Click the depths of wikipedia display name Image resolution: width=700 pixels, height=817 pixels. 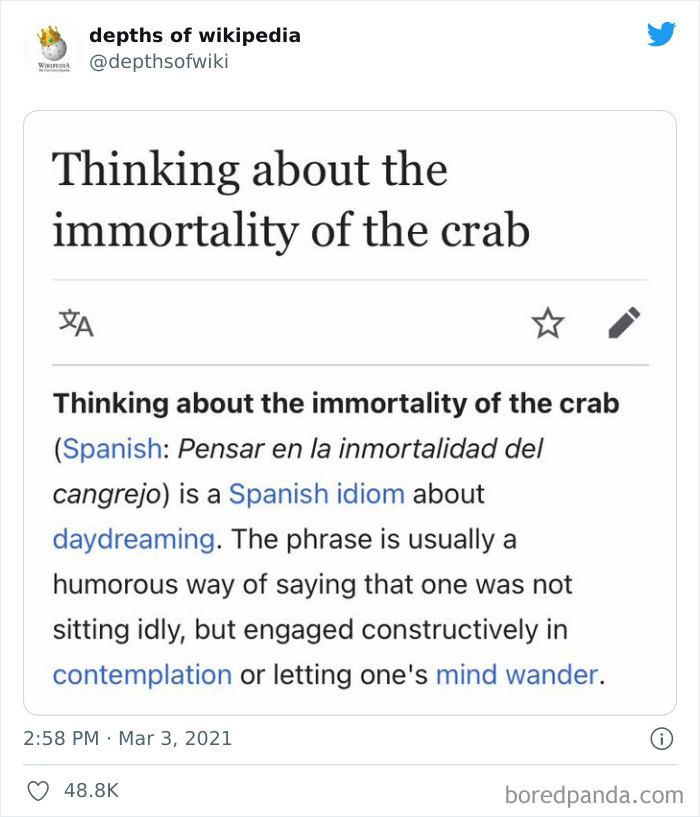(x=195, y=36)
